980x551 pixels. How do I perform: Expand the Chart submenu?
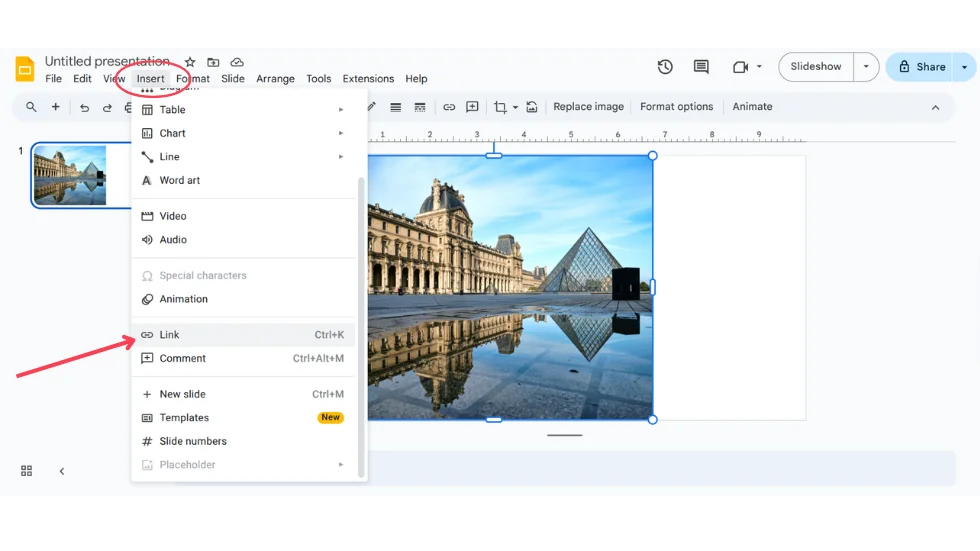(x=341, y=133)
